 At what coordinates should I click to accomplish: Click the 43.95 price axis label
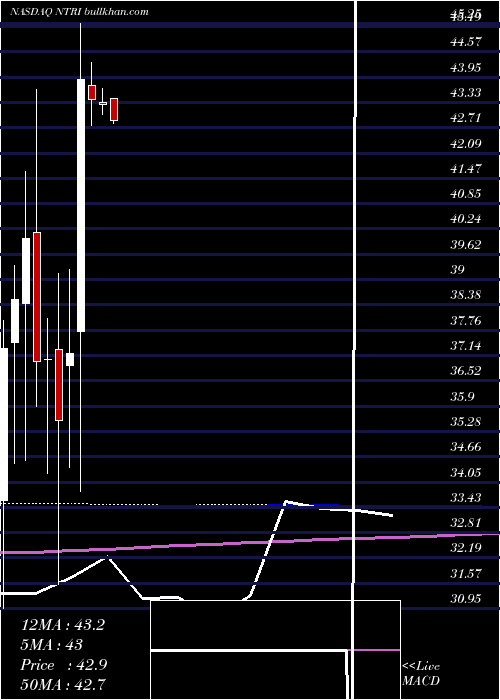pyautogui.click(x=466, y=67)
